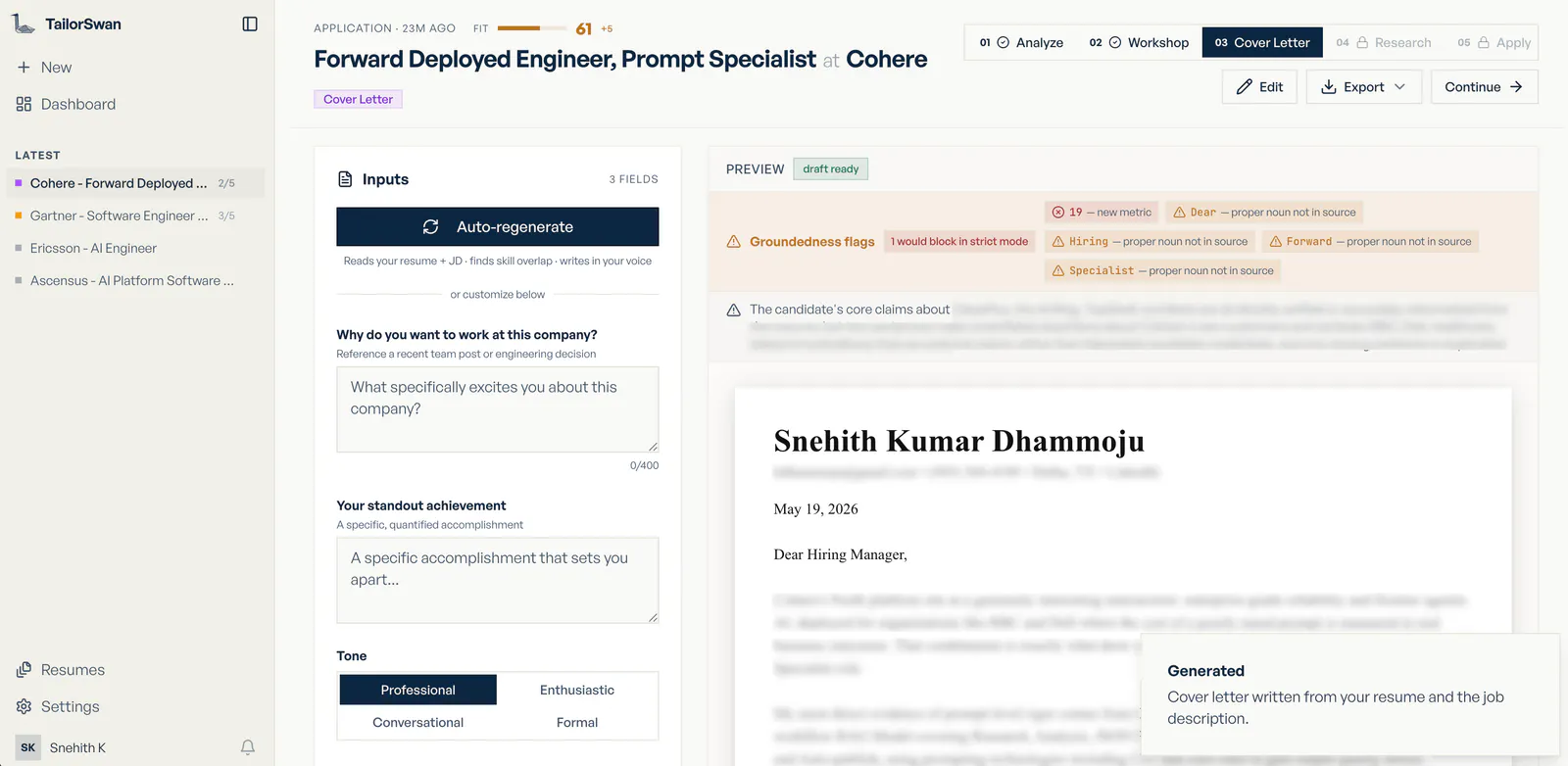Click the SK user avatar

pyautogui.click(x=28, y=747)
